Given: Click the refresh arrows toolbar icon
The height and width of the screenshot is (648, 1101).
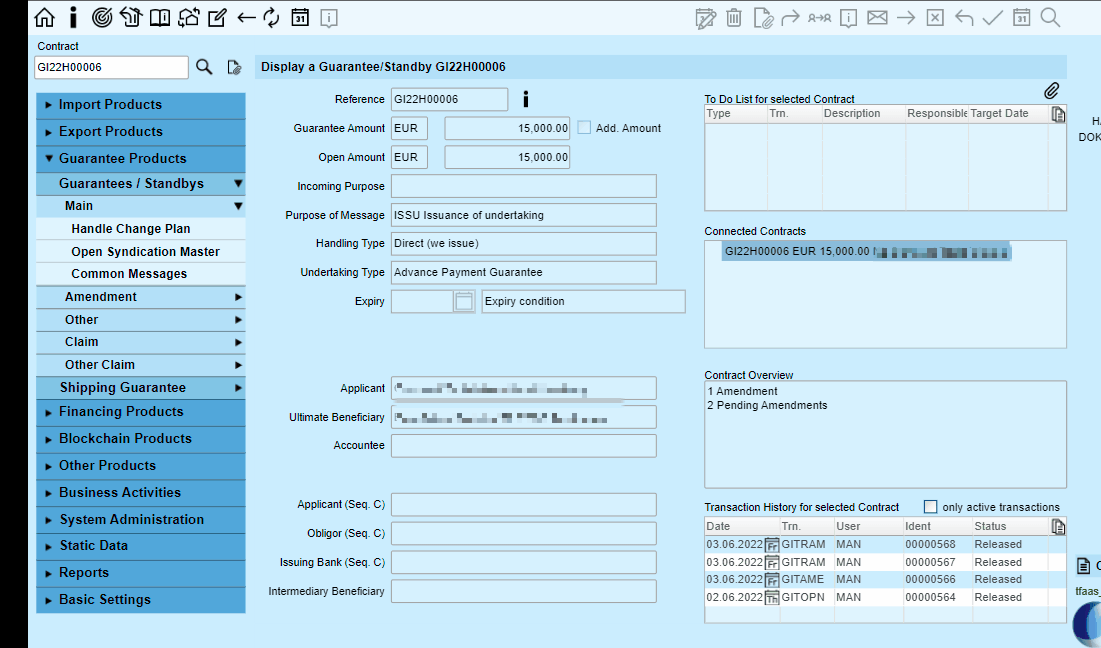Looking at the screenshot, I should pyautogui.click(x=271, y=18).
